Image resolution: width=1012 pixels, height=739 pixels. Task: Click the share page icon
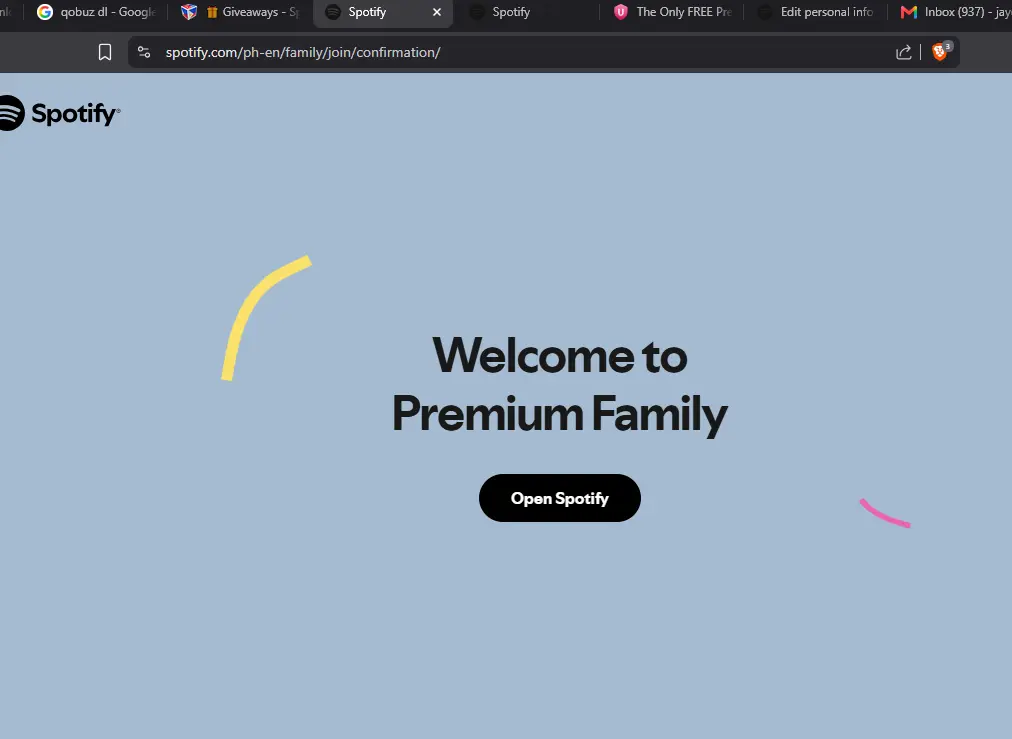coord(904,52)
